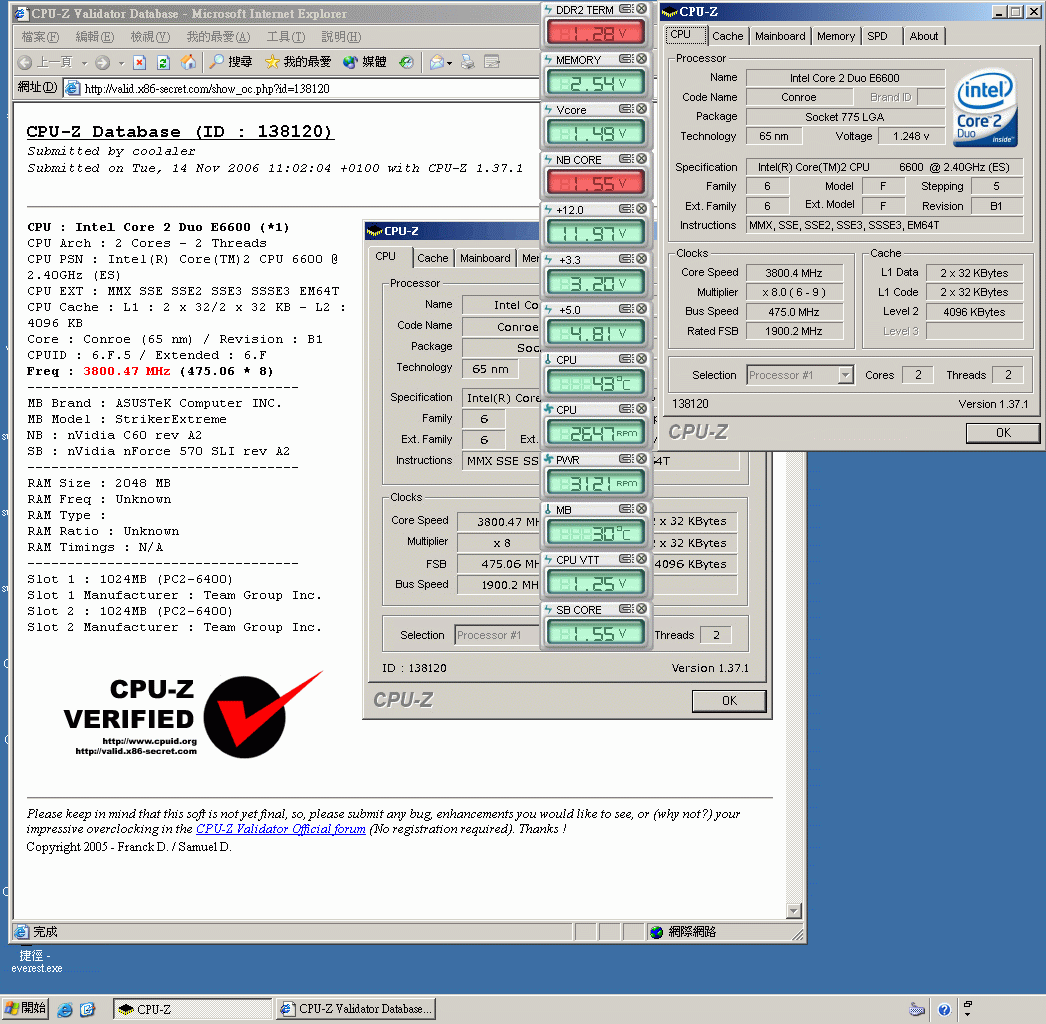
Task: Refresh the page in Internet Explorer
Action: tap(163, 62)
